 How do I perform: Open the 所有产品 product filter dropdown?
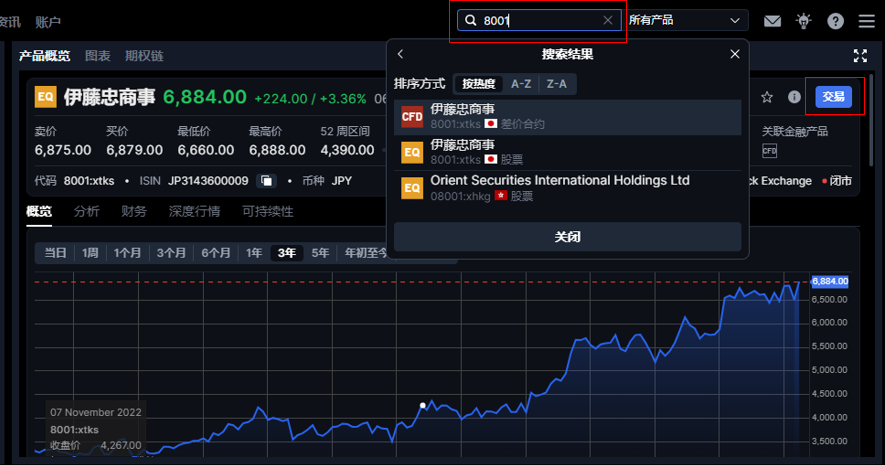tap(685, 20)
